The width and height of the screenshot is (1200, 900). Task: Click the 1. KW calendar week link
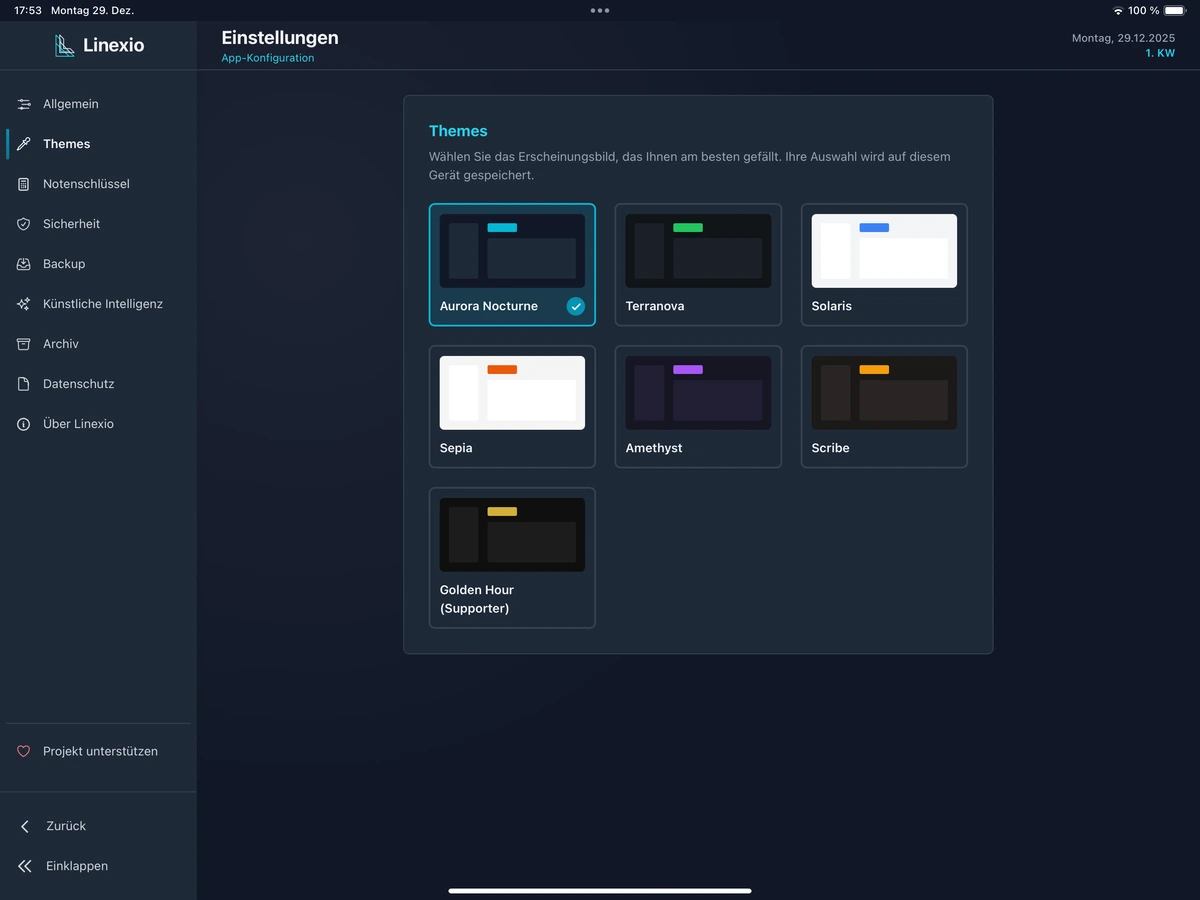pos(1160,53)
